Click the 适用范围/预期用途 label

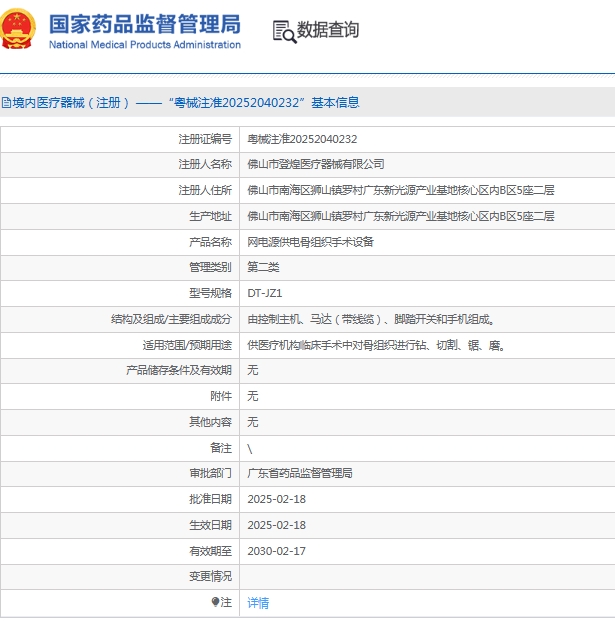[x=187, y=345]
